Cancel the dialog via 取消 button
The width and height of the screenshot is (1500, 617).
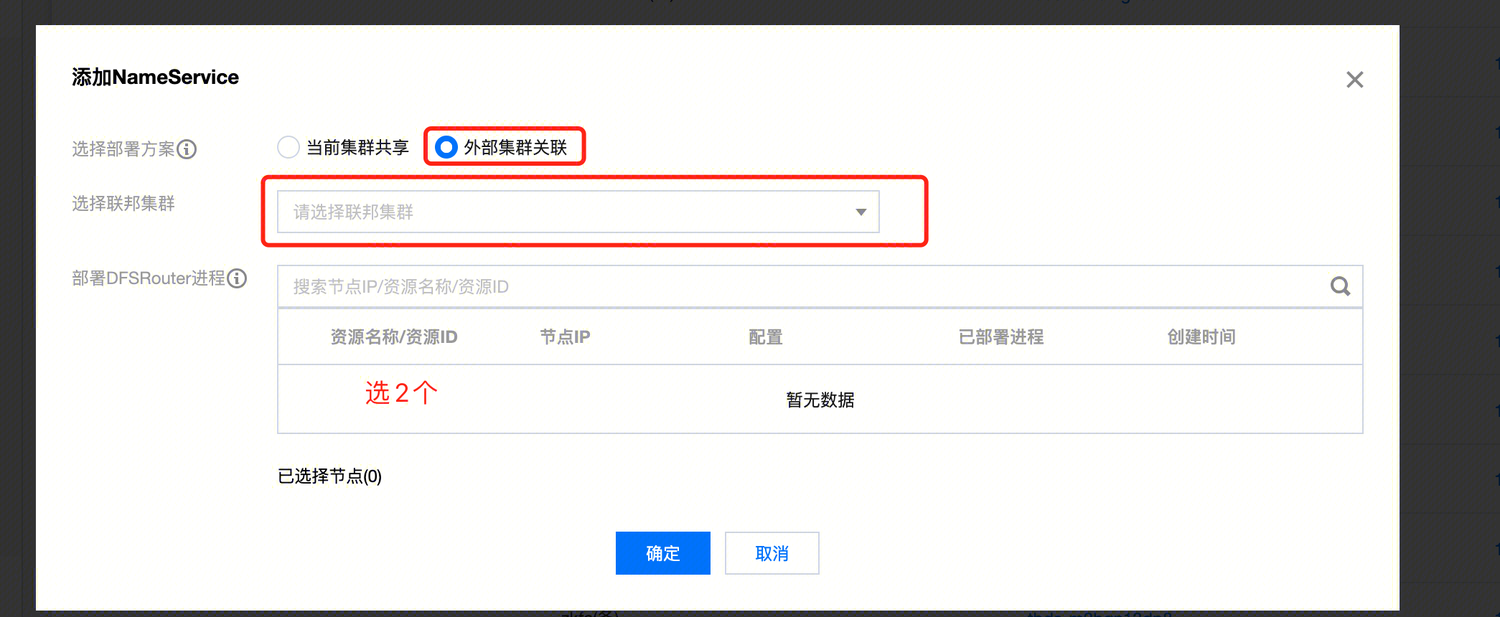(x=771, y=553)
